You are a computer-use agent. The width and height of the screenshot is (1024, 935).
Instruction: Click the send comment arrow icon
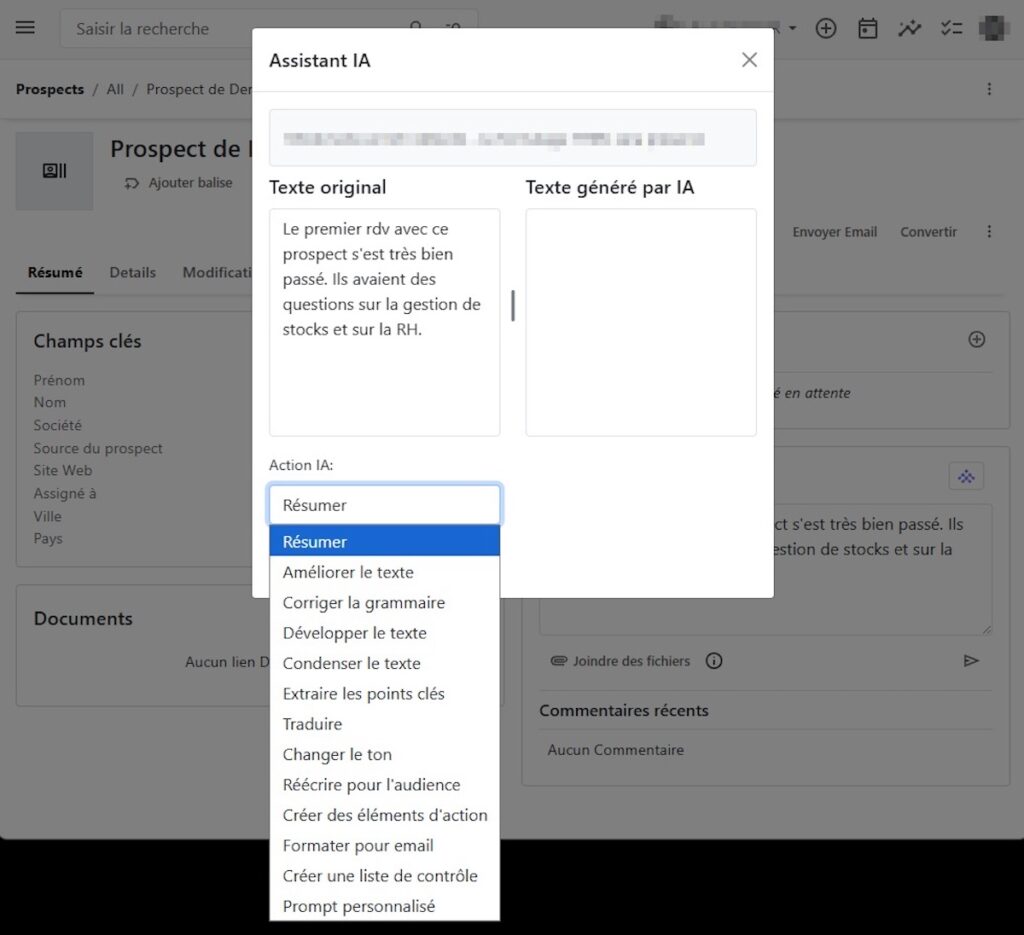coord(971,661)
